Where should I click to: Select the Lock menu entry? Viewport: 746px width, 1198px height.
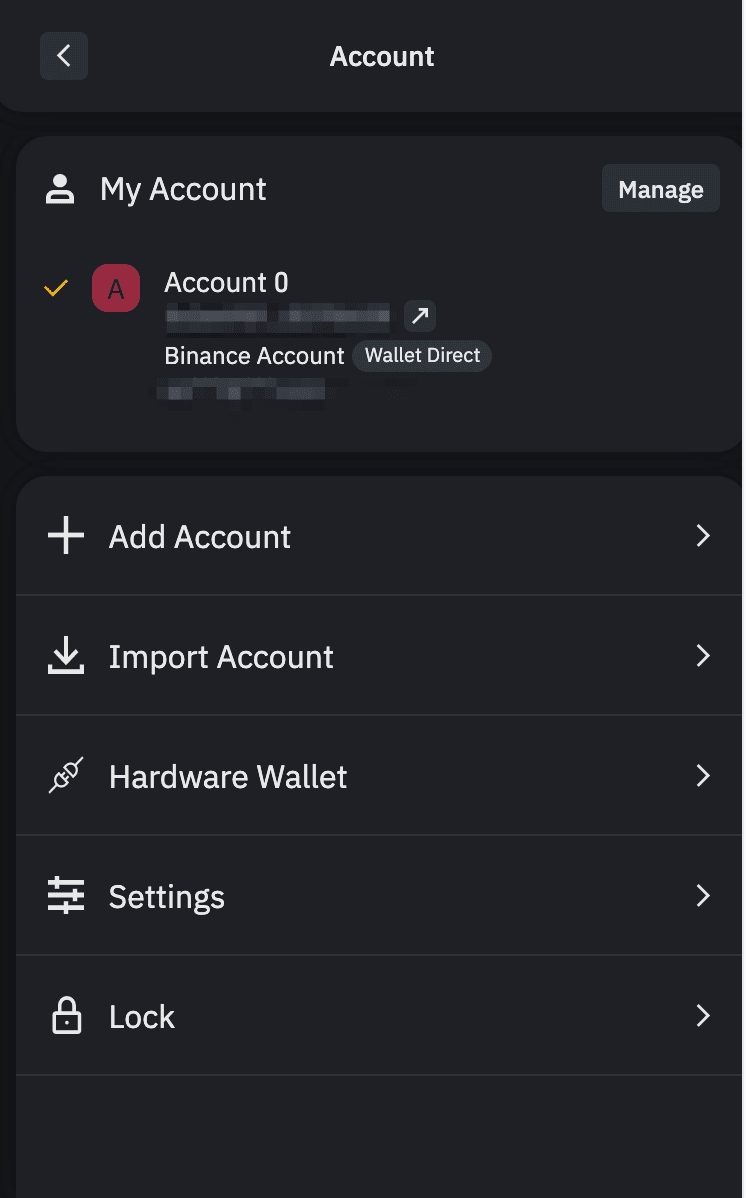[x=142, y=1017]
